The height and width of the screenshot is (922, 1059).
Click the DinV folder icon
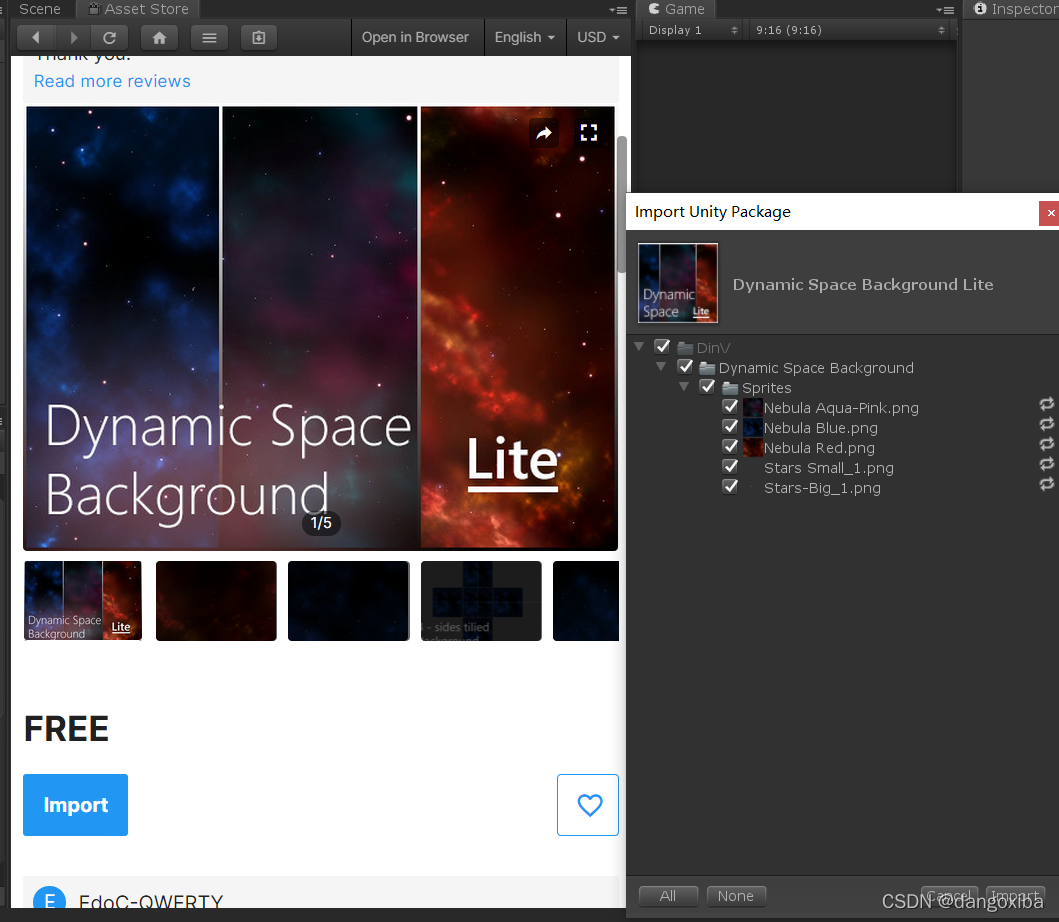coord(685,348)
